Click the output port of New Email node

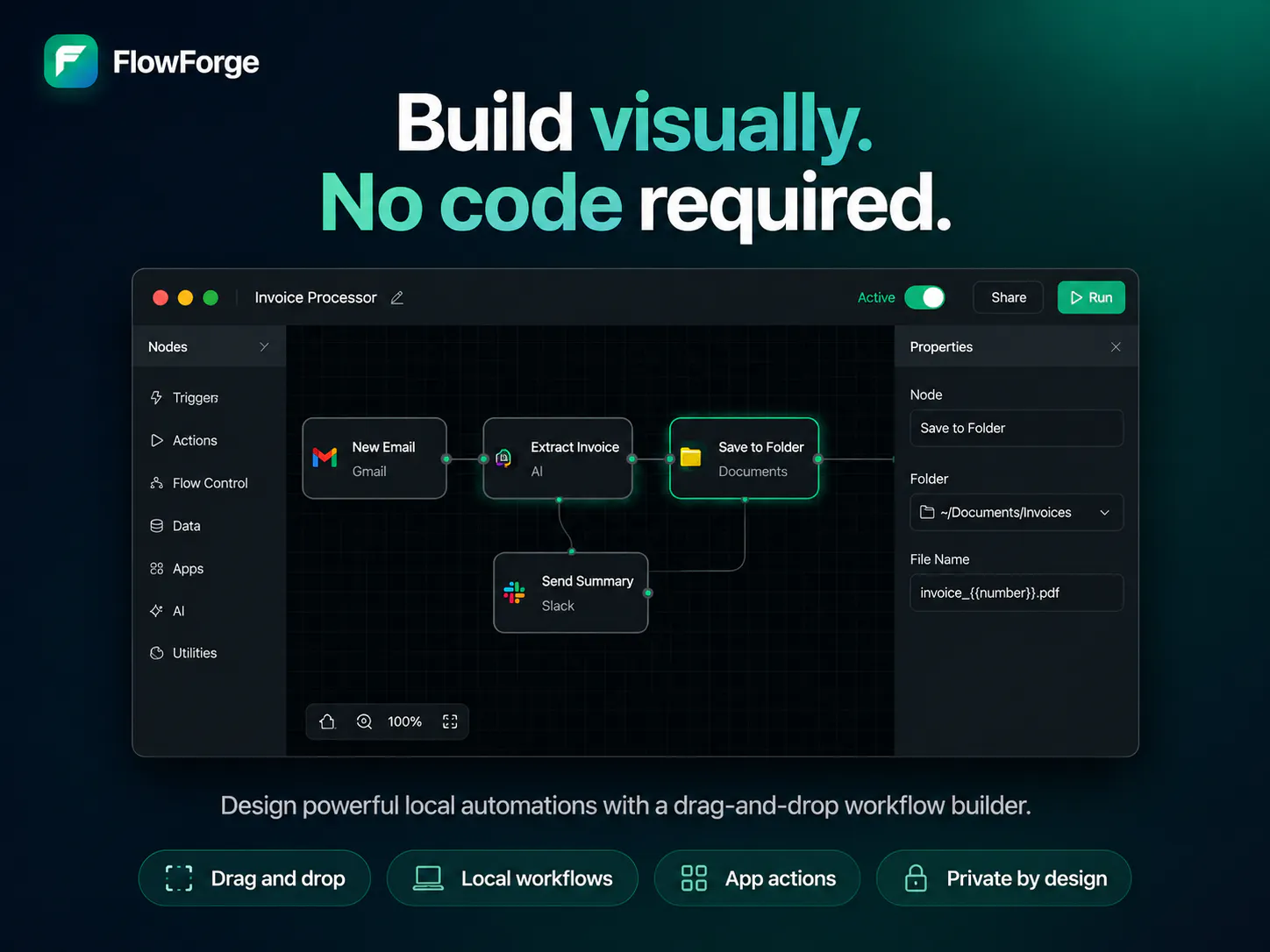coord(446,458)
